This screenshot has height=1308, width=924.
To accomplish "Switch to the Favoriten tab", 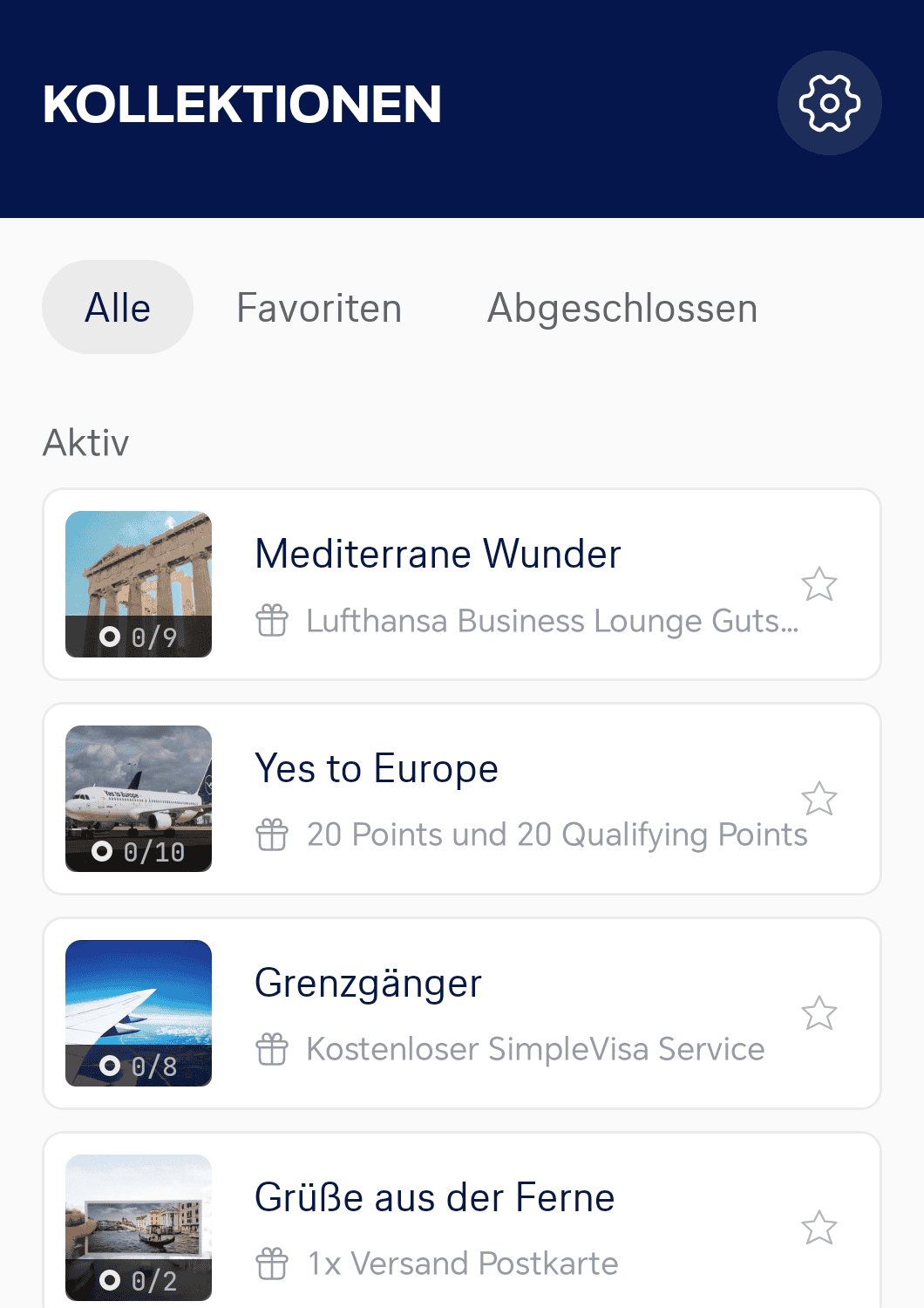I will click(319, 308).
